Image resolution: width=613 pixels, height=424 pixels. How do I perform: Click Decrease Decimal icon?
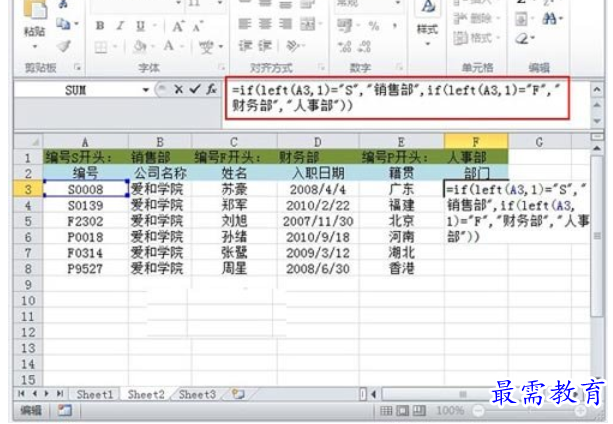364,47
